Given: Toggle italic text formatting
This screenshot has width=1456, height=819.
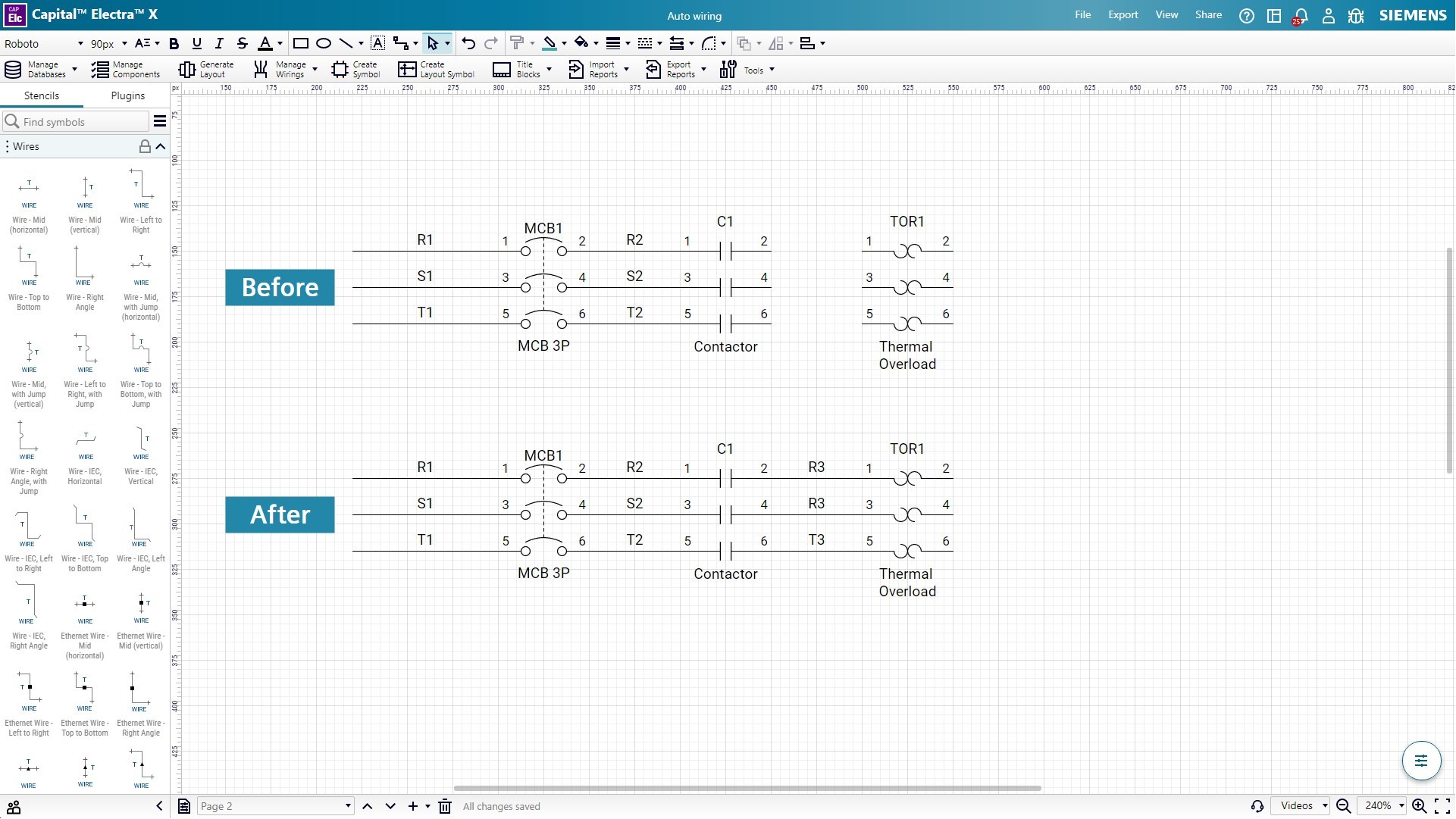Looking at the screenshot, I should pyautogui.click(x=219, y=43).
